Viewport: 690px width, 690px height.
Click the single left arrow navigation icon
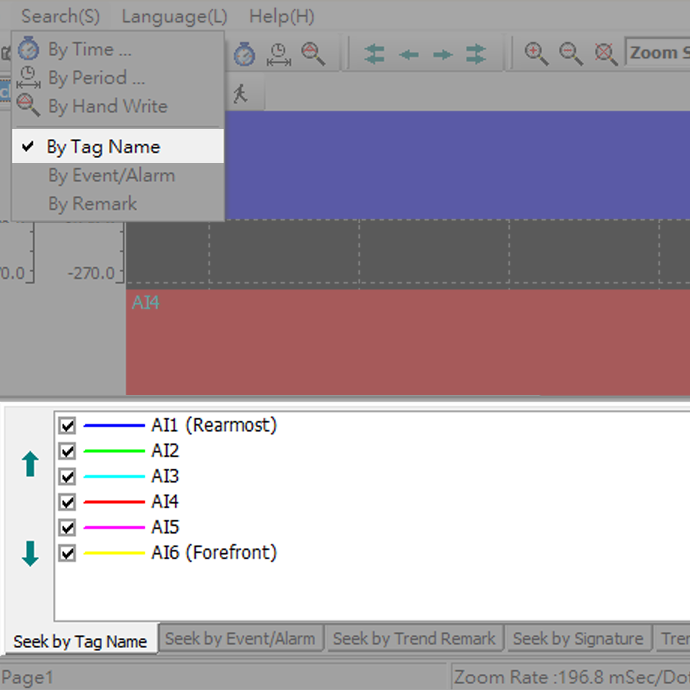coord(409,54)
